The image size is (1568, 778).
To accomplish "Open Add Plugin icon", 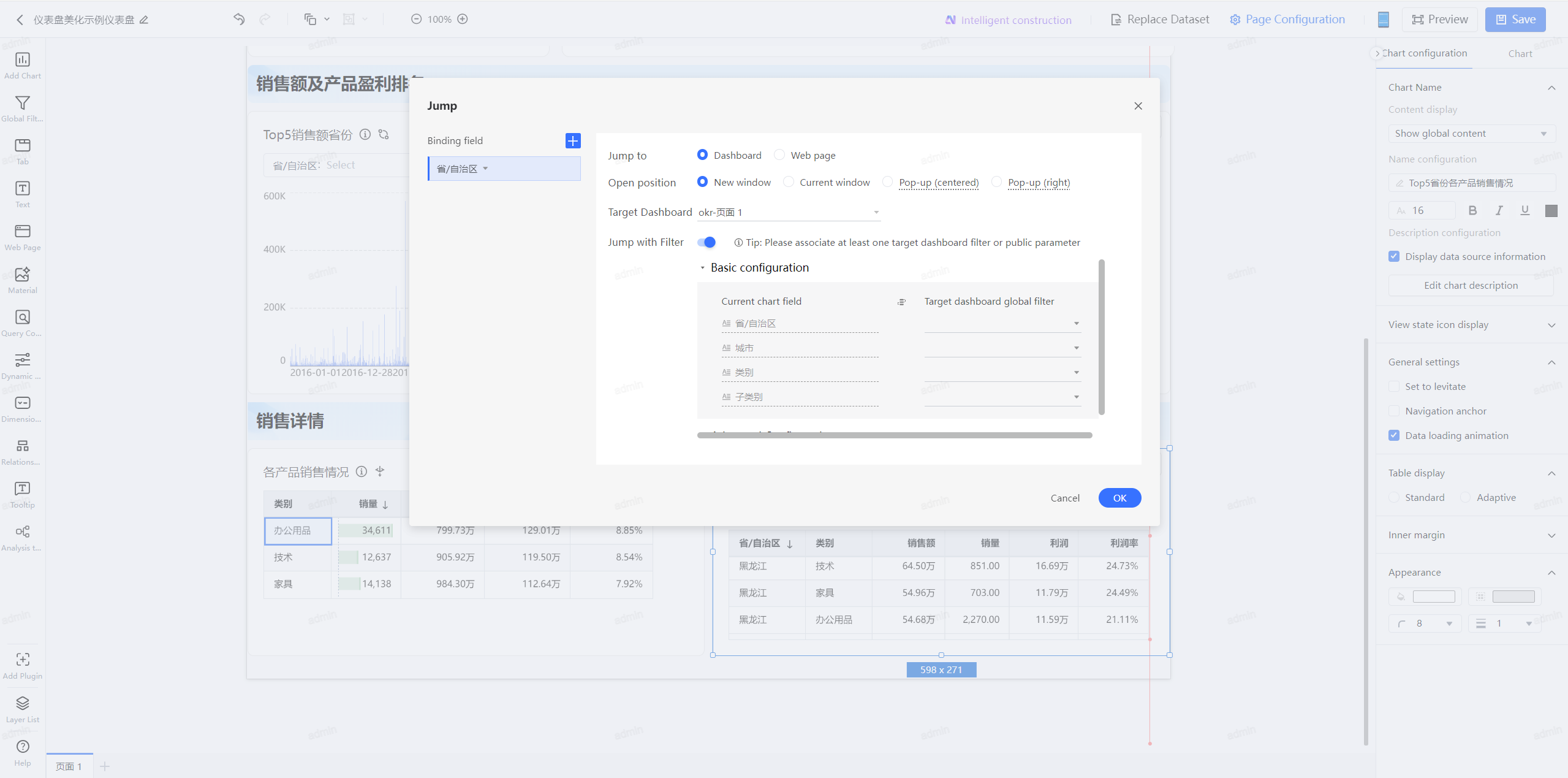I will tap(23, 666).
